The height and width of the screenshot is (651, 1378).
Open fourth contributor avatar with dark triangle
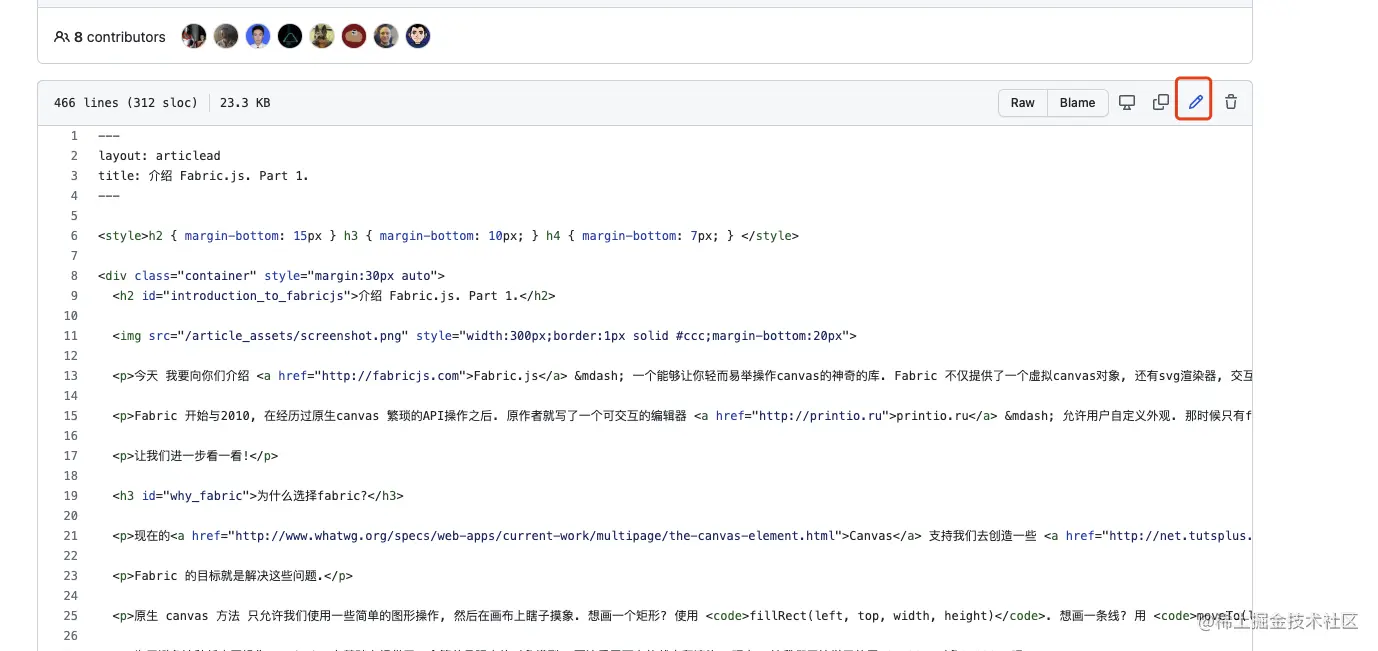tap(290, 37)
